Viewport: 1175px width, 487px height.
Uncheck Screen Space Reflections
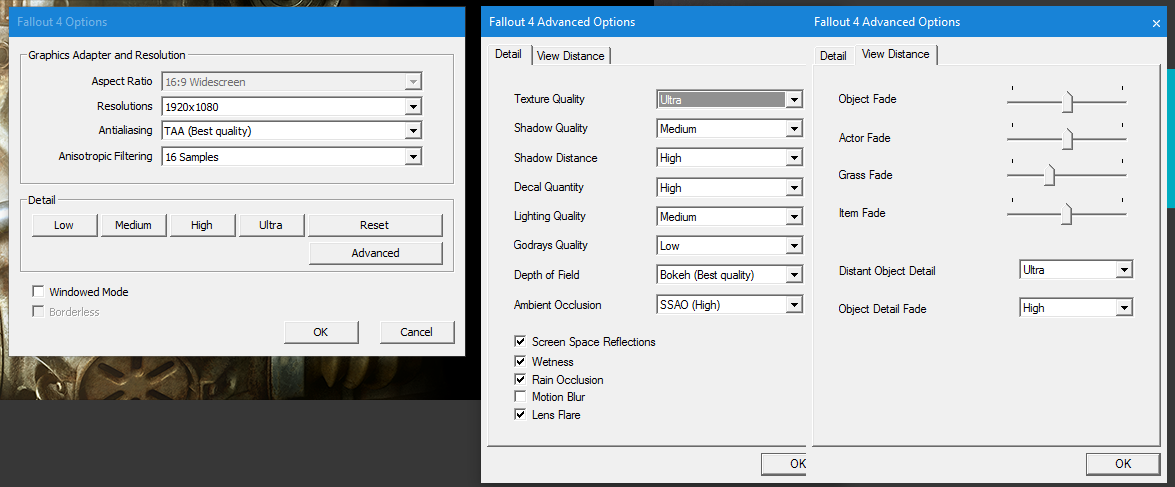click(x=520, y=342)
